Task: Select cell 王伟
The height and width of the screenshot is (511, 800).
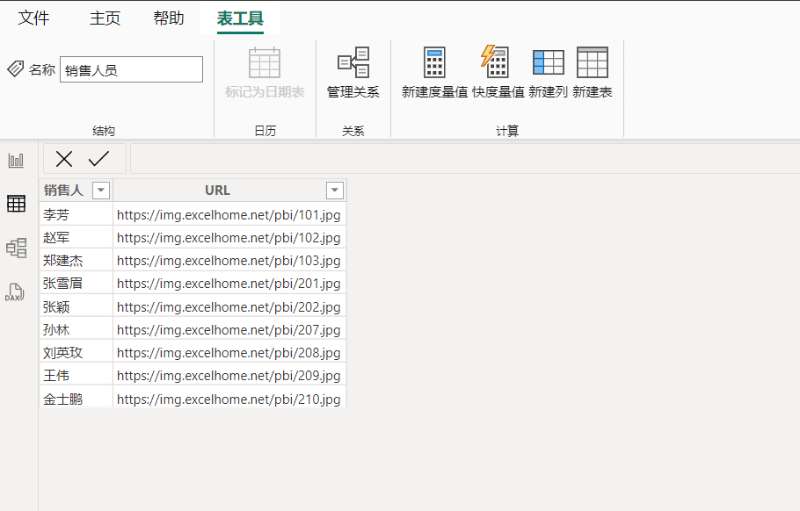Action: [x=76, y=375]
